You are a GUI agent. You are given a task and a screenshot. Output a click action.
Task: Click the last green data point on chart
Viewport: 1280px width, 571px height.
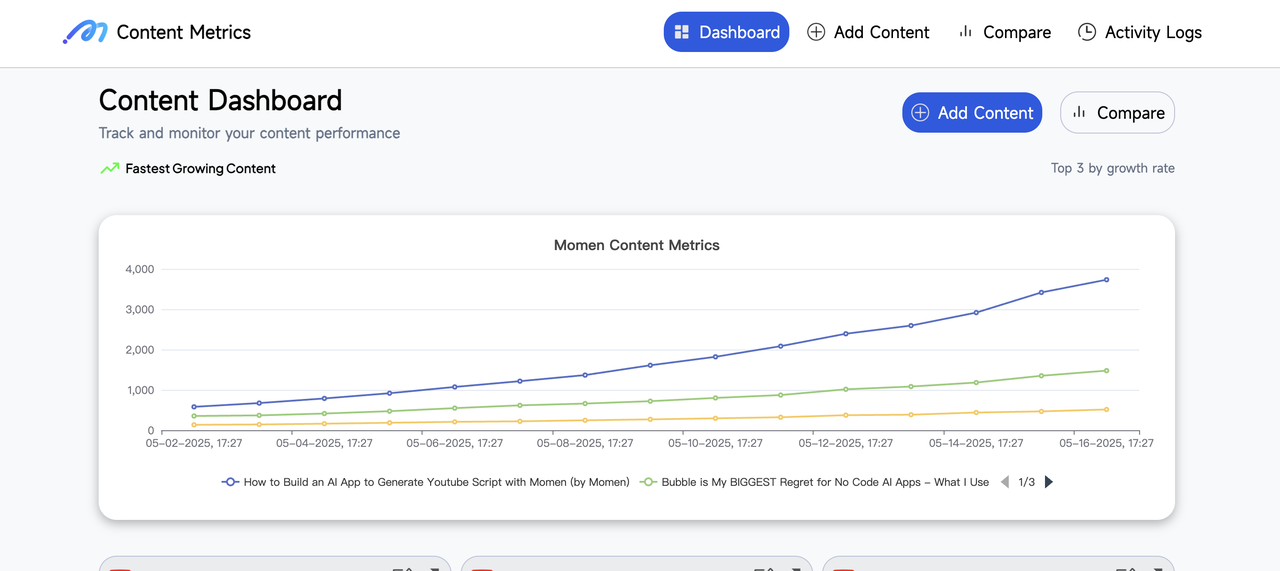1106,371
